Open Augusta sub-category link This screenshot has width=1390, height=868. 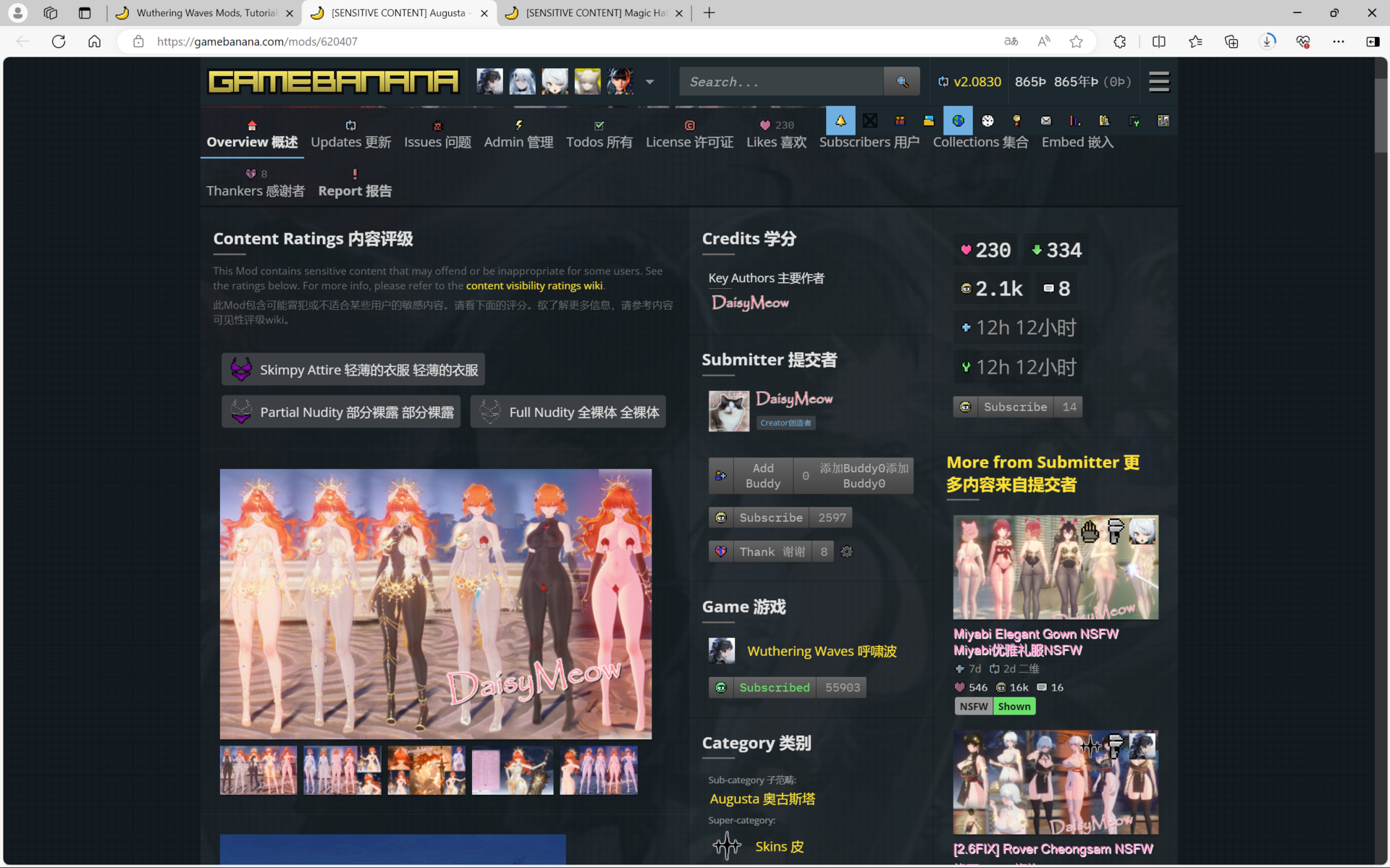point(762,799)
